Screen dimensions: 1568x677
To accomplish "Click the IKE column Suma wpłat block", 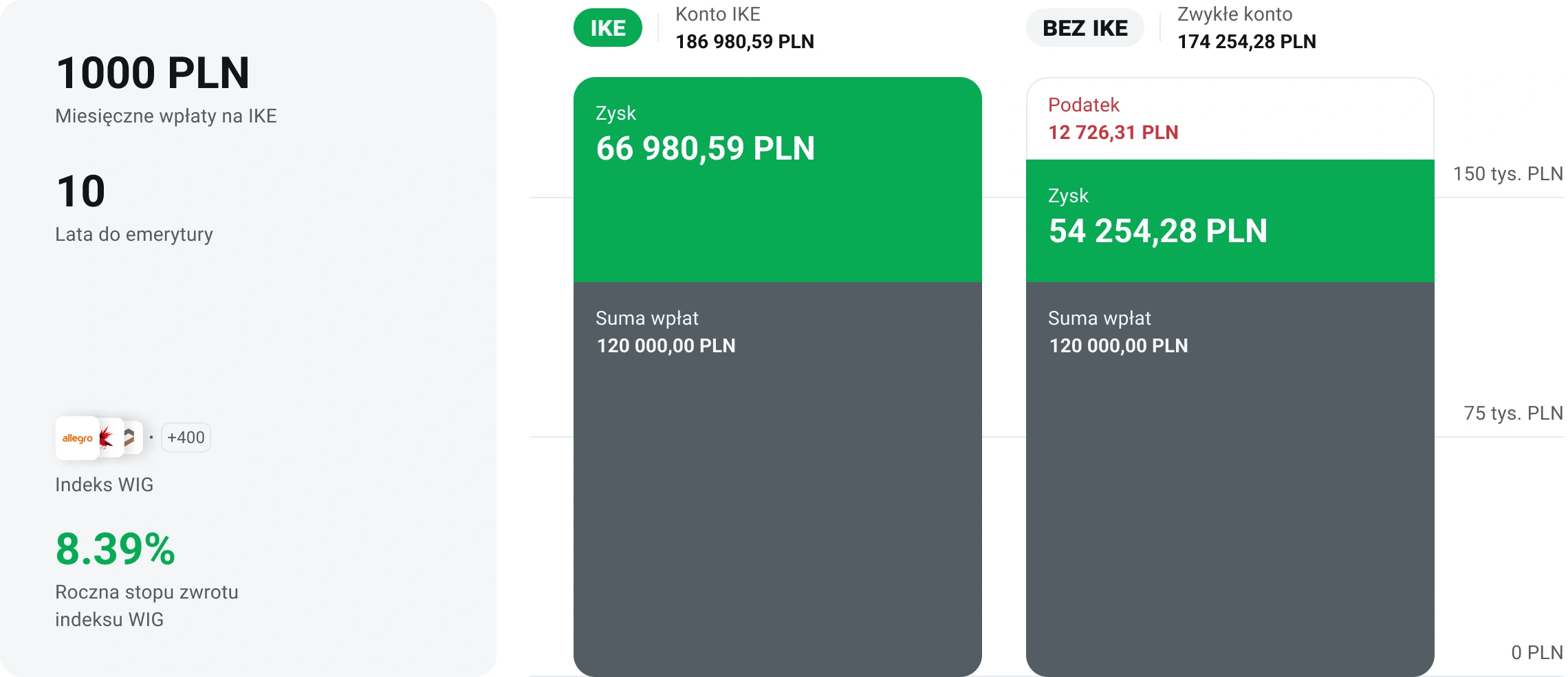I will coord(777,475).
